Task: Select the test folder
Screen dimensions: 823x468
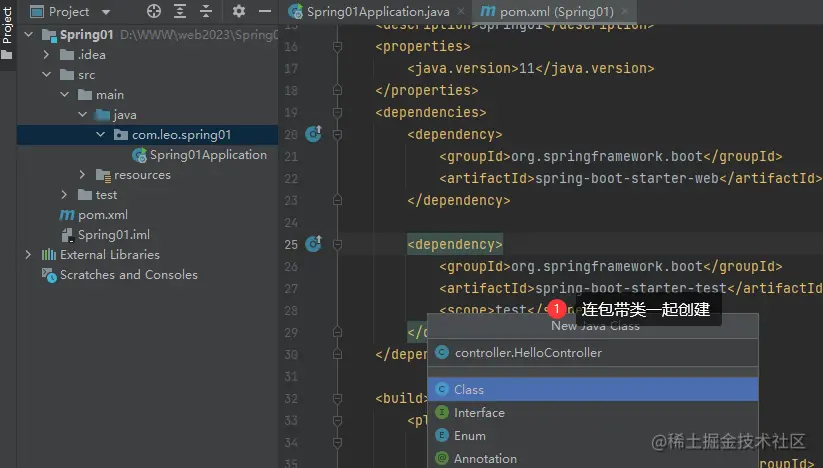Action: click(106, 195)
